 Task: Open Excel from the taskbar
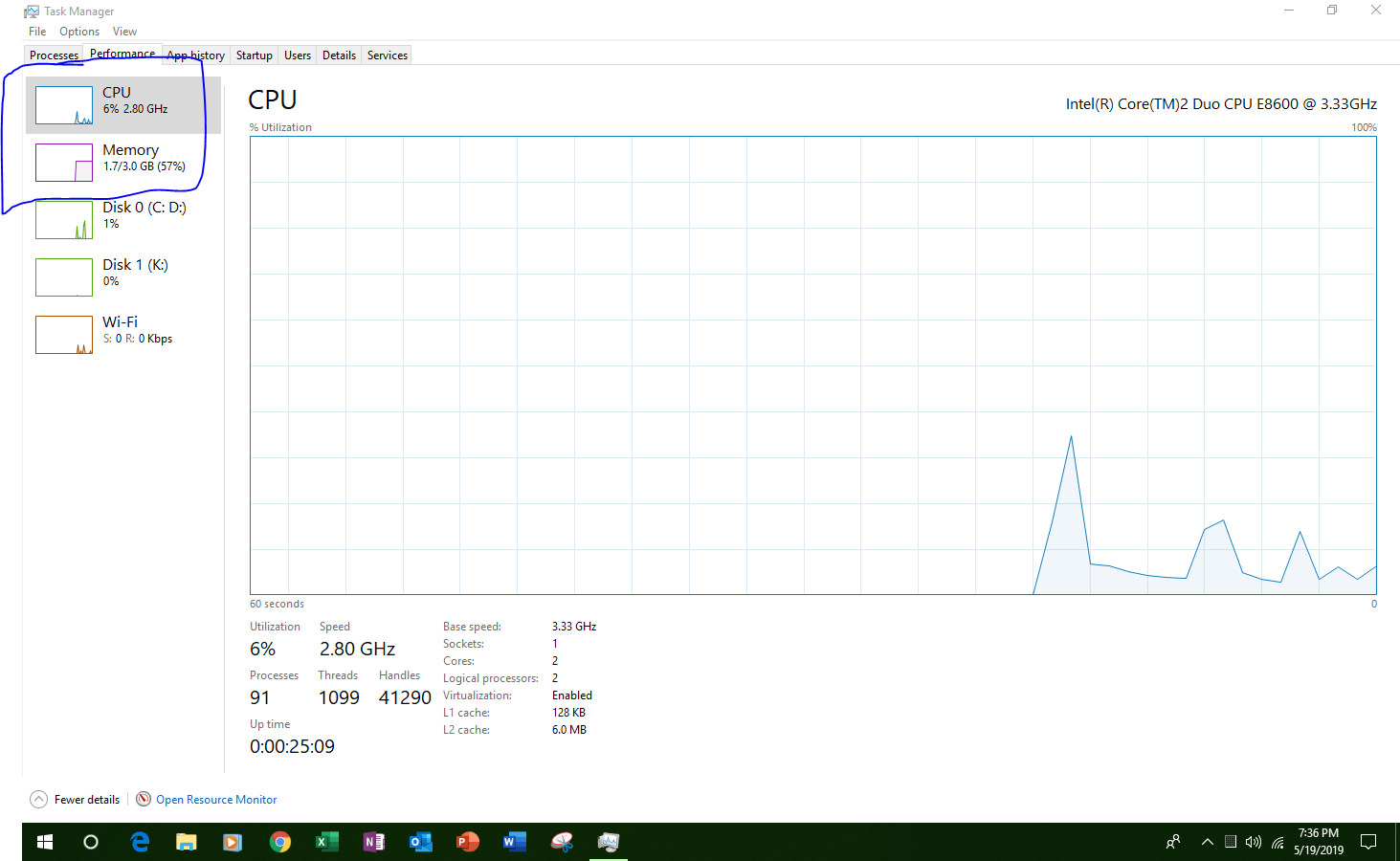pyautogui.click(x=326, y=842)
